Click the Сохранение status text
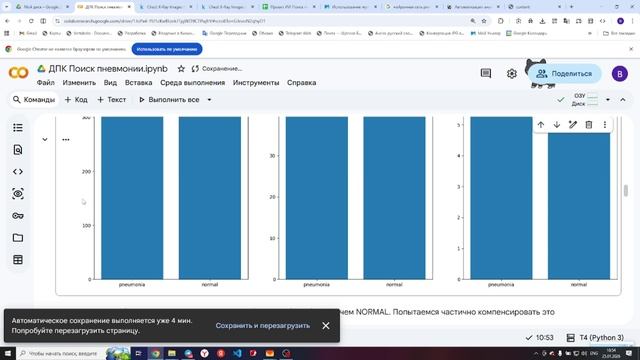Screen dimensions: 640x360 222,69
